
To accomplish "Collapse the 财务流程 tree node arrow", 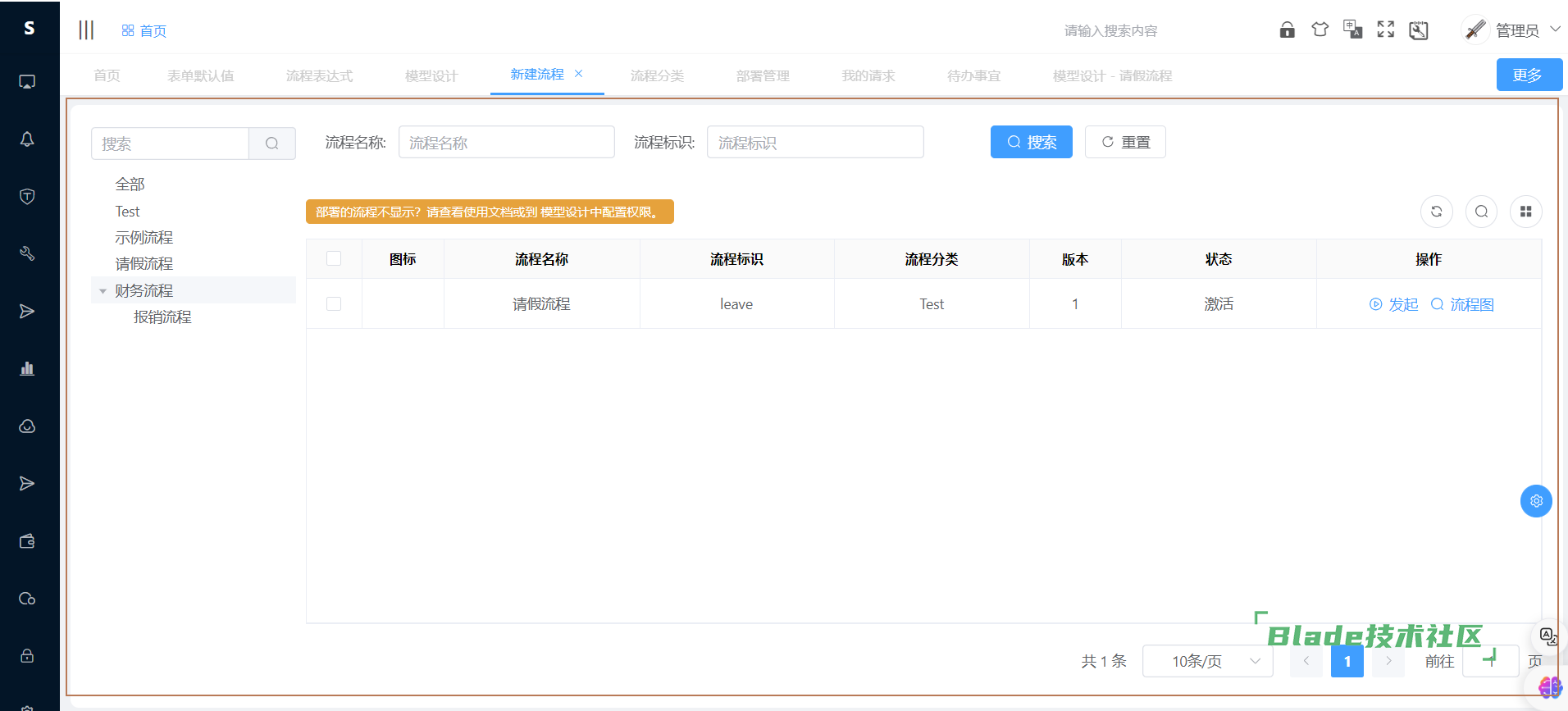I will [103, 291].
